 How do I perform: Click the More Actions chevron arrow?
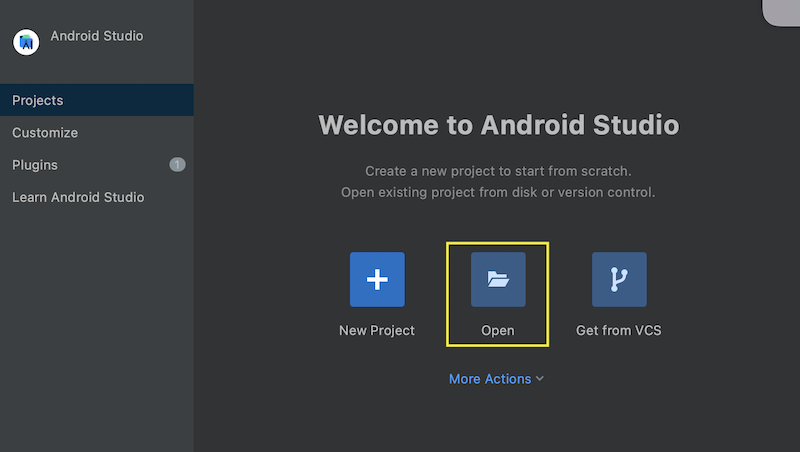(x=540, y=379)
